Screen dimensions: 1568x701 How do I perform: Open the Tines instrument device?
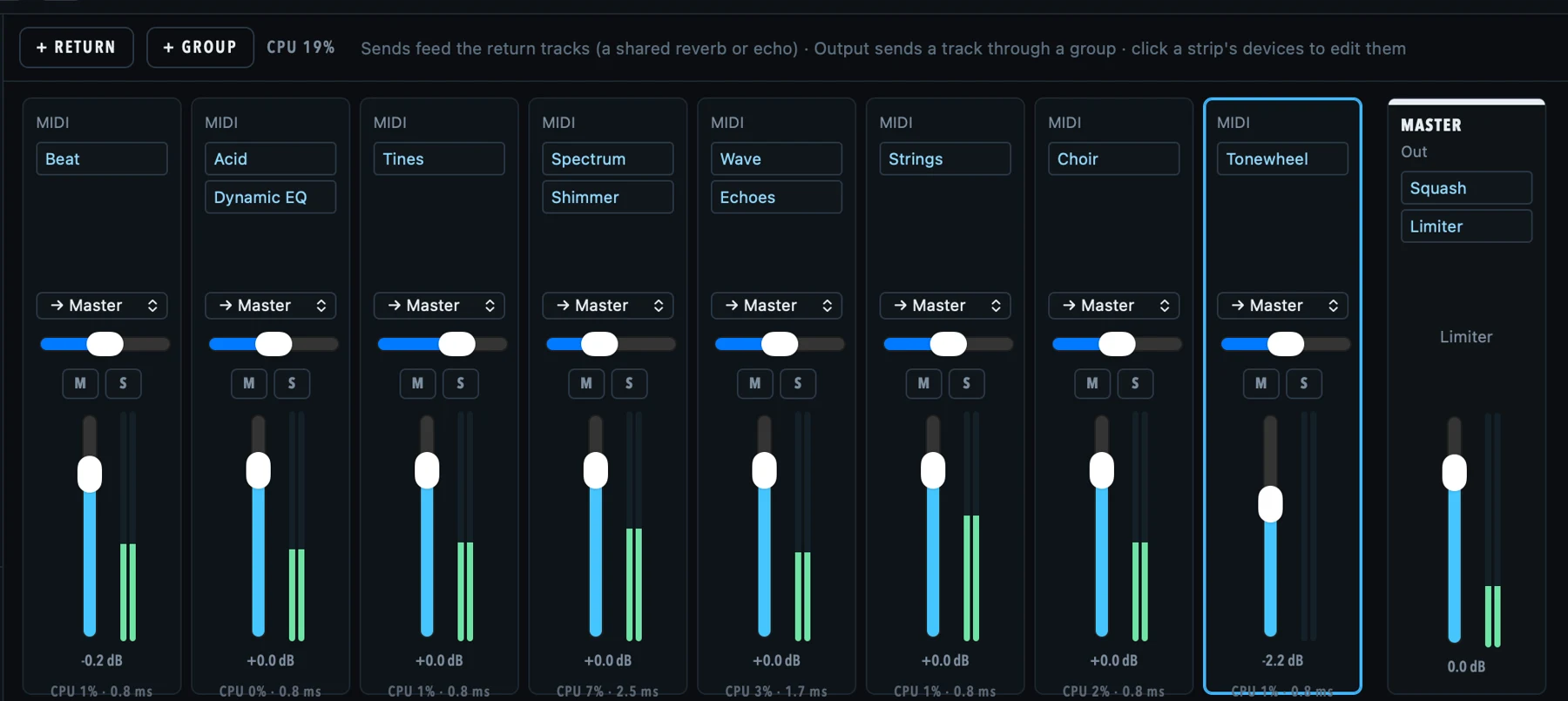[439, 158]
